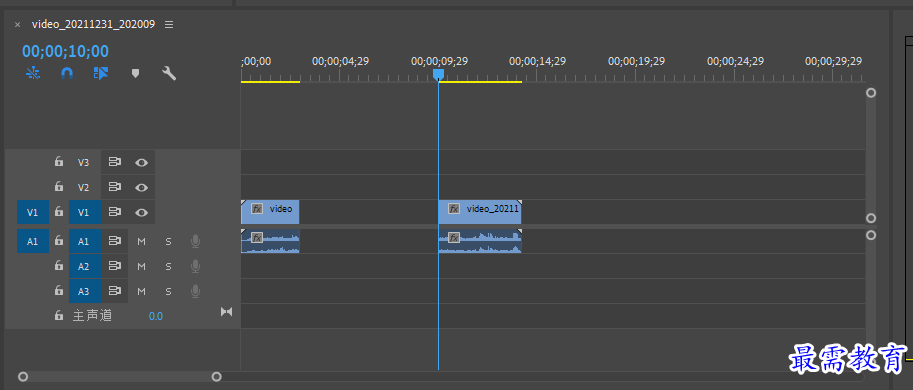This screenshot has width=913, height=390.
Task: Click fx badge on video_20211 clip
Action: click(x=454, y=208)
